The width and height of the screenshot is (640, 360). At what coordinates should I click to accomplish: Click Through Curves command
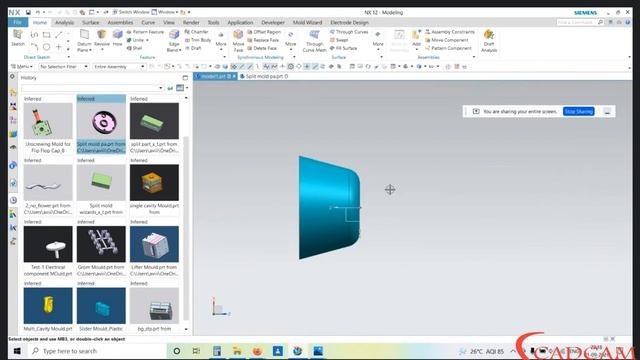[349, 32]
